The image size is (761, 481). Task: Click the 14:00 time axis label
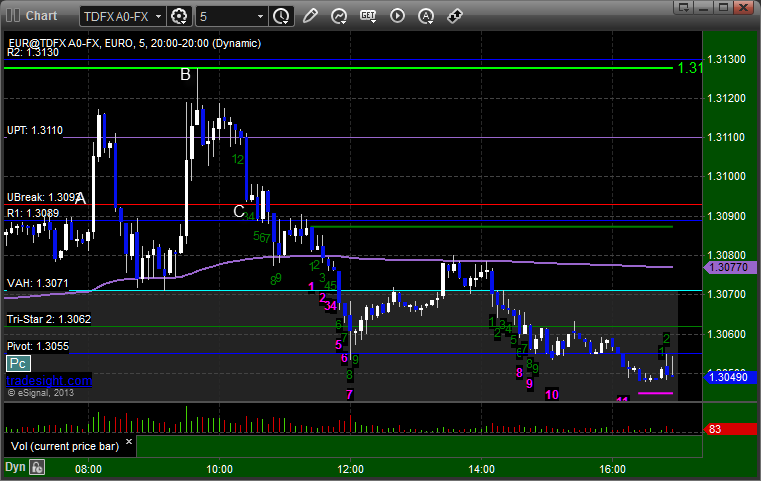(x=481, y=469)
